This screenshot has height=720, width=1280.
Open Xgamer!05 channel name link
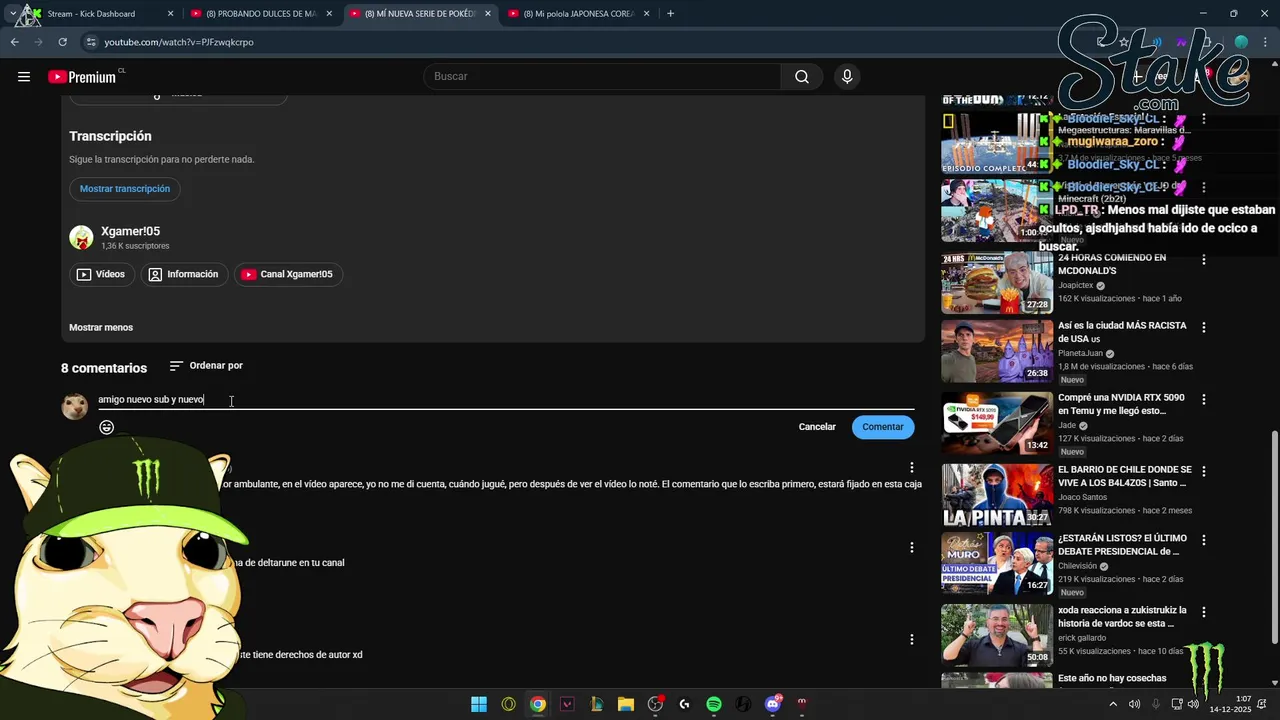[x=130, y=231]
